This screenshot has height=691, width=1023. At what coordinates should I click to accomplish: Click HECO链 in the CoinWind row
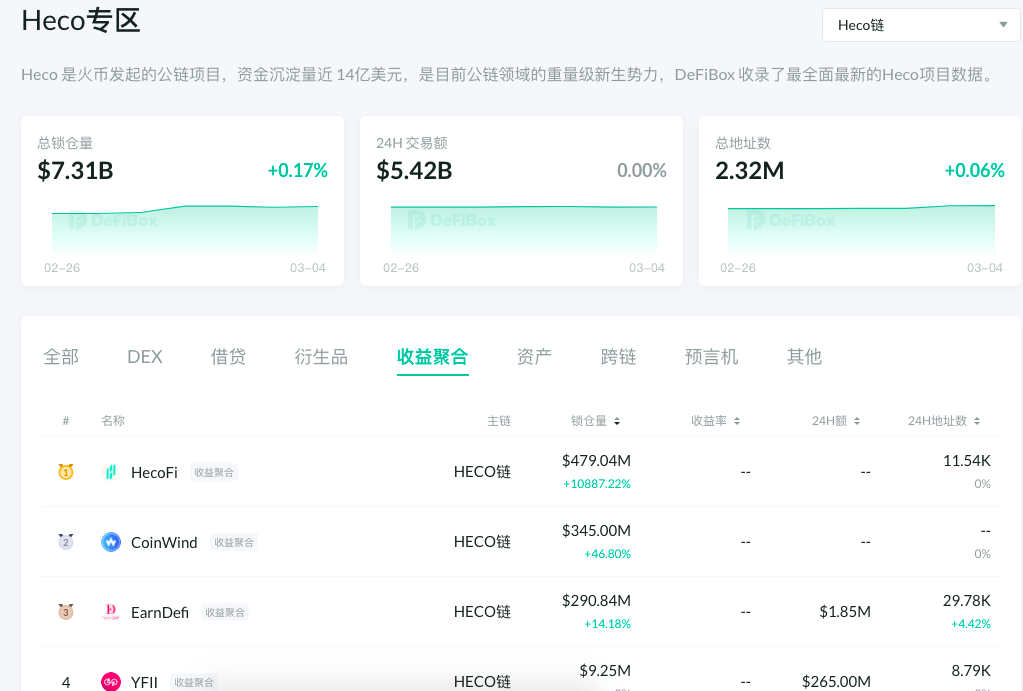(x=482, y=542)
